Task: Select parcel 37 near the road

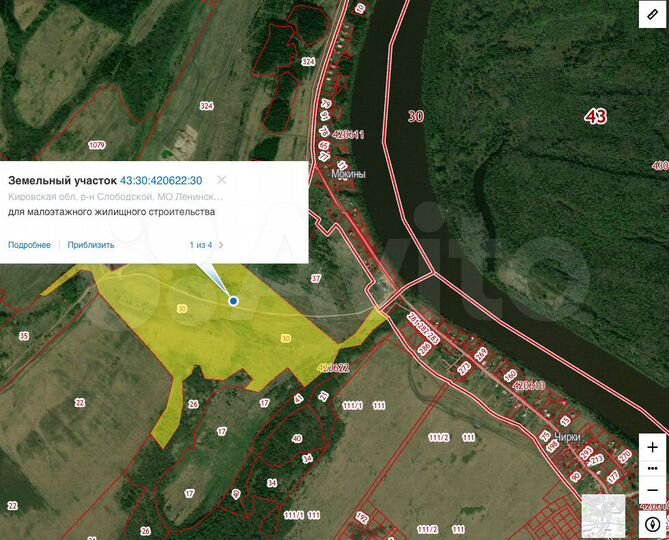Action: [316, 279]
